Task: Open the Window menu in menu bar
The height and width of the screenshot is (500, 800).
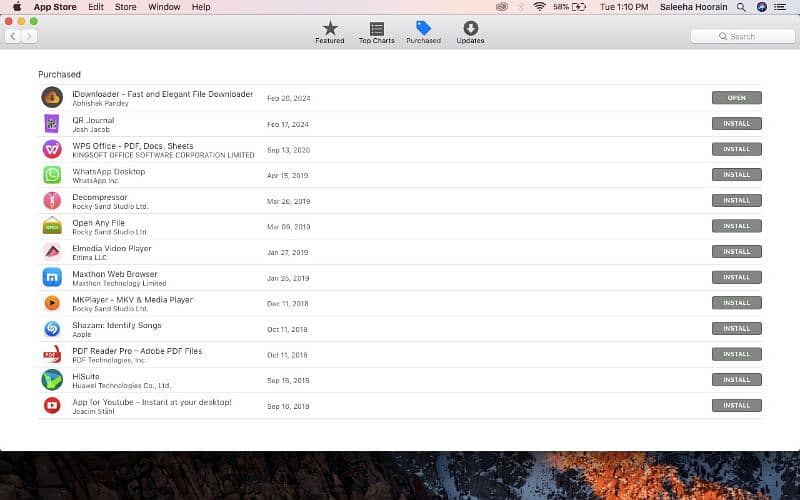Action: [x=164, y=7]
